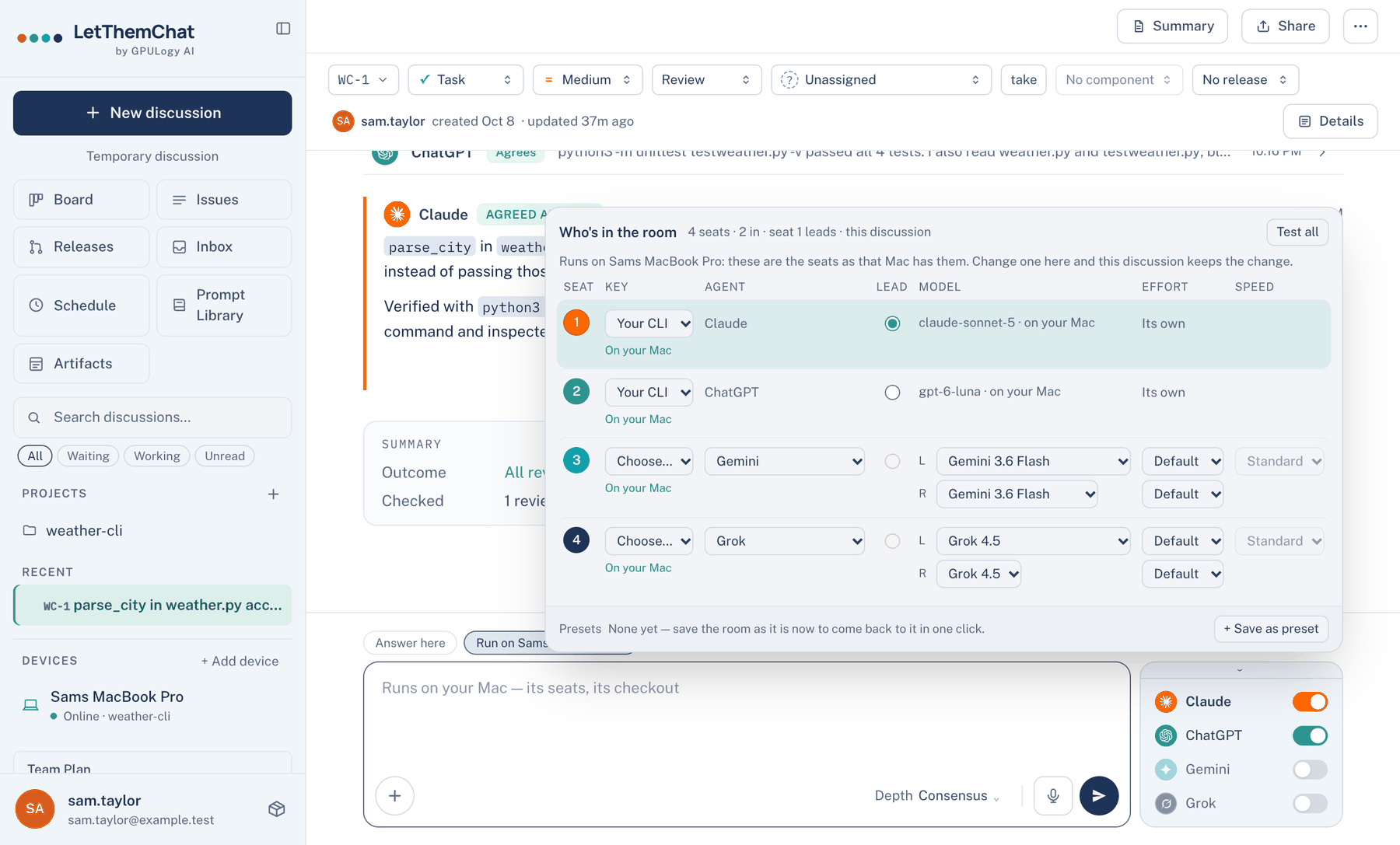This screenshot has height=845, width=1400.
Task: Add a new project with the plus icon
Action: tap(274, 494)
